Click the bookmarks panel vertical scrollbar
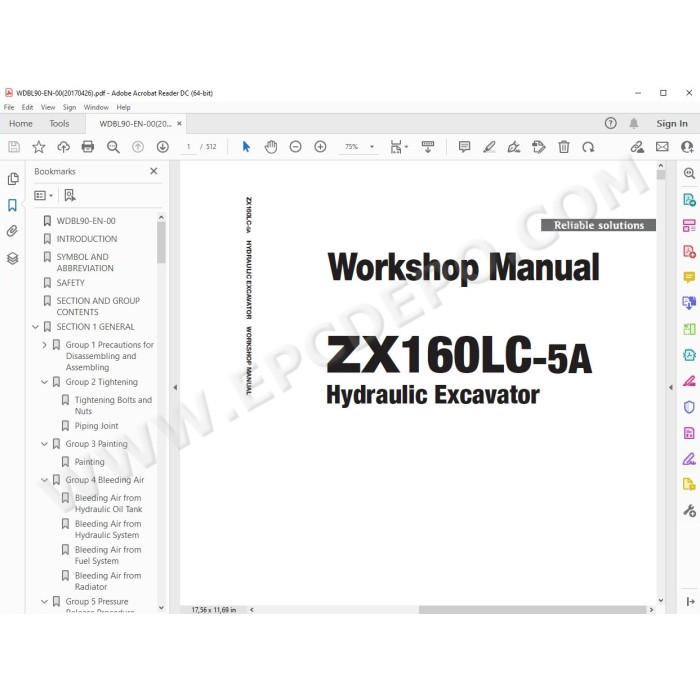The image size is (700, 700). click(161, 242)
